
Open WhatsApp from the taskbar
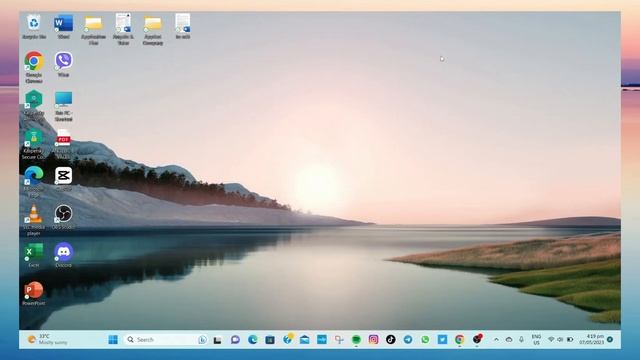(x=425, y=340)
